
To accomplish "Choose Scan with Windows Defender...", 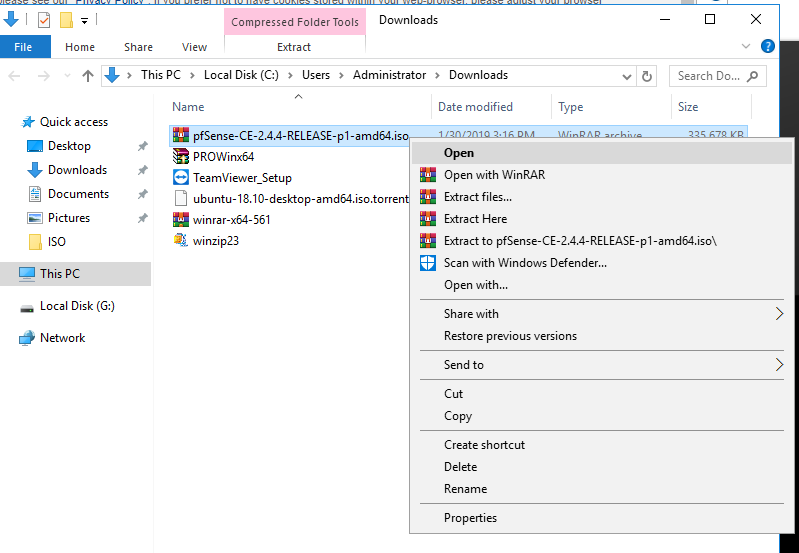I will click(x=601, y=262).
